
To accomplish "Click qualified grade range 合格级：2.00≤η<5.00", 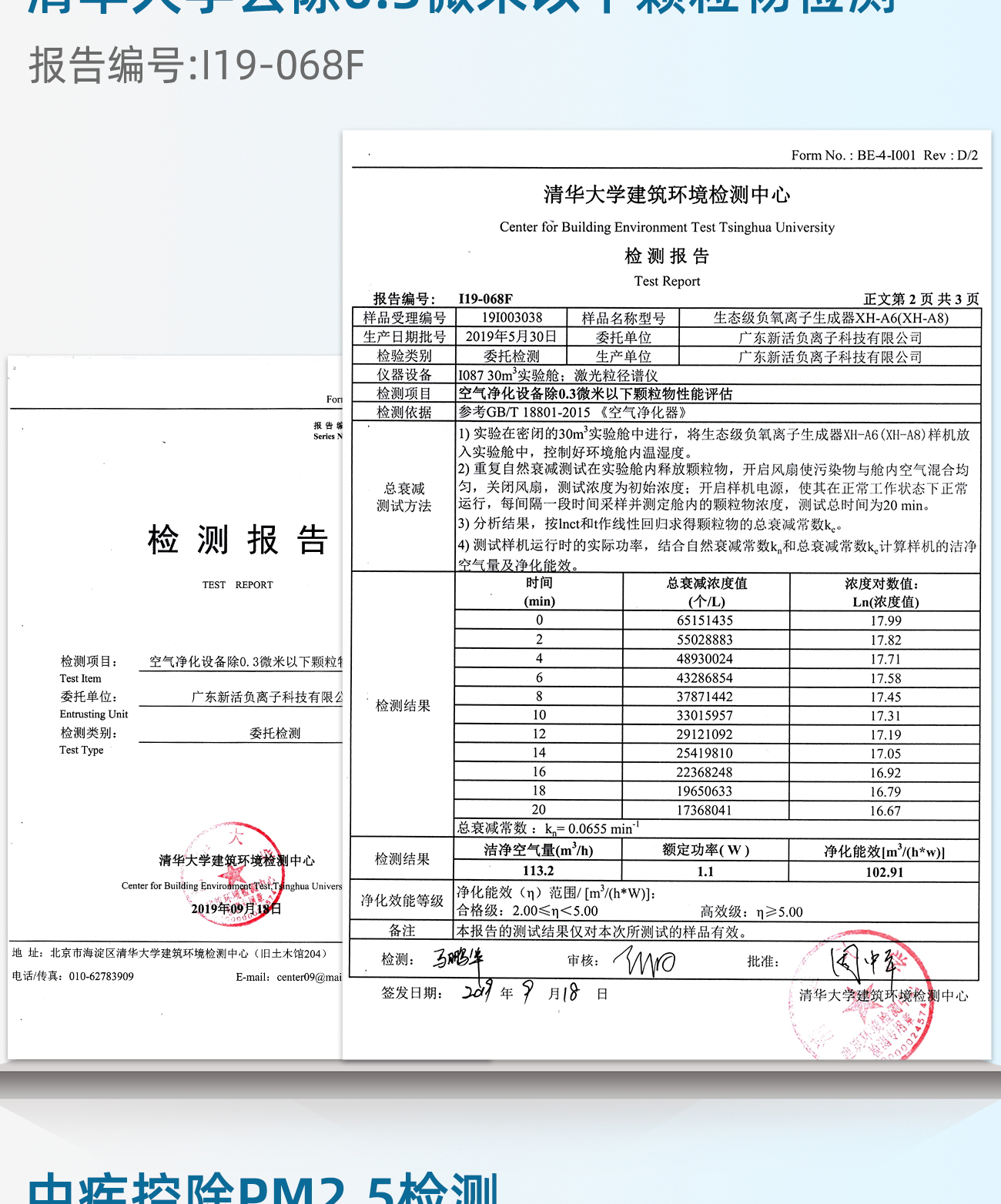I will [x=527, y=911].
